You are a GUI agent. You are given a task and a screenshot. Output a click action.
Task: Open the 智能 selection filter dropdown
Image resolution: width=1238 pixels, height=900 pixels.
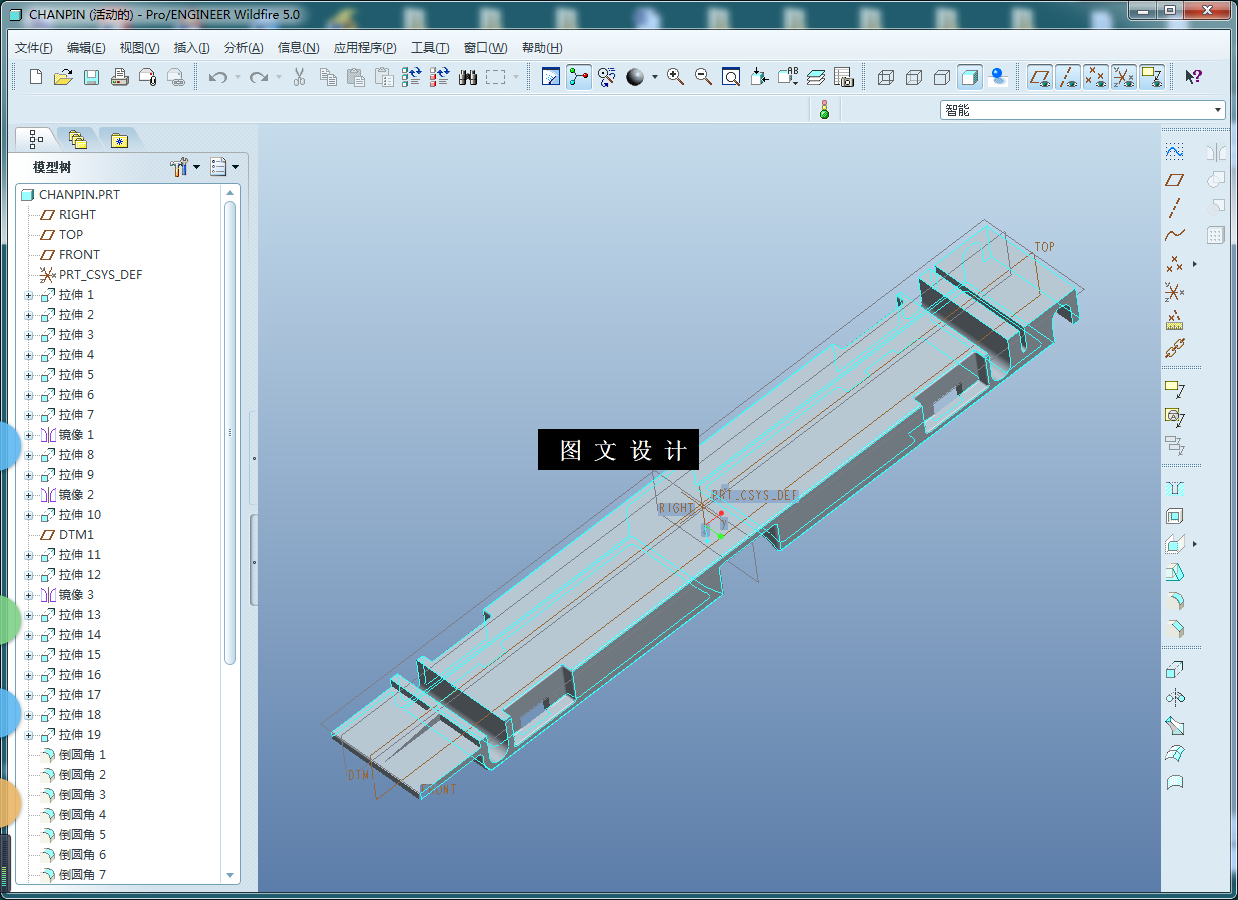click(1217, 110)
